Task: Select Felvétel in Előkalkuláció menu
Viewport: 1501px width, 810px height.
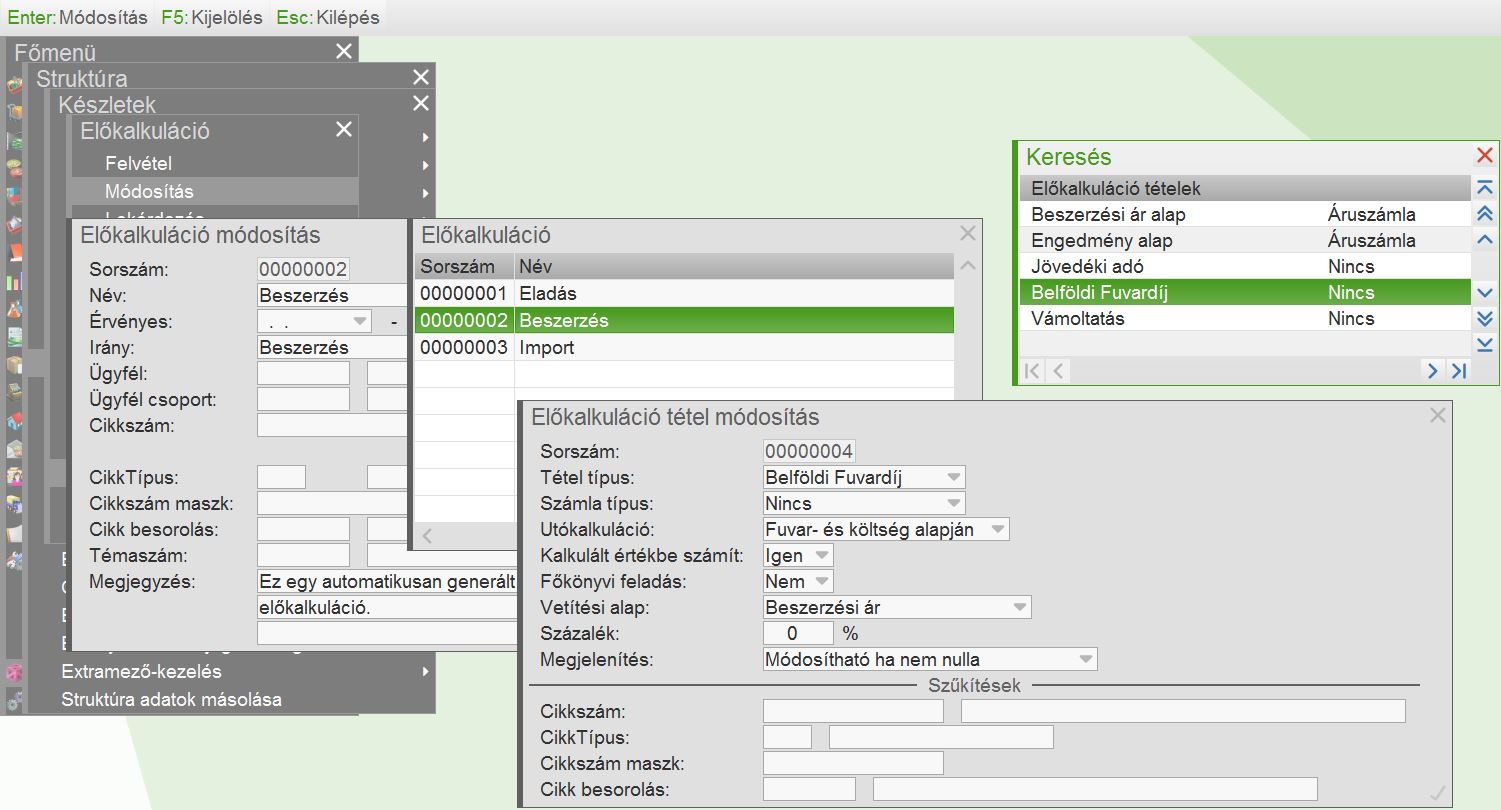Action: (x=139, y=164)
